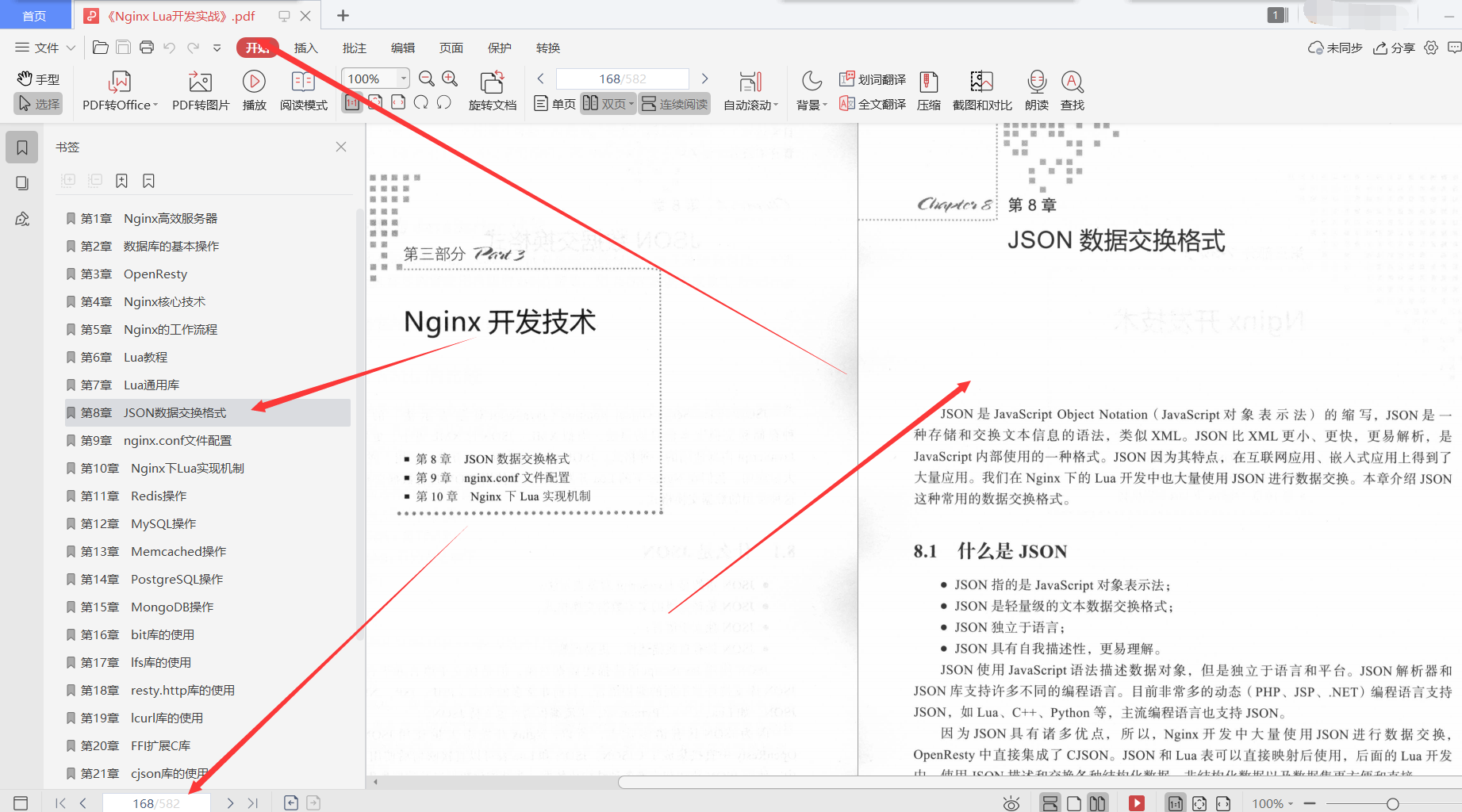Expand the 双页 two-page view options

(x=629, y=103)
